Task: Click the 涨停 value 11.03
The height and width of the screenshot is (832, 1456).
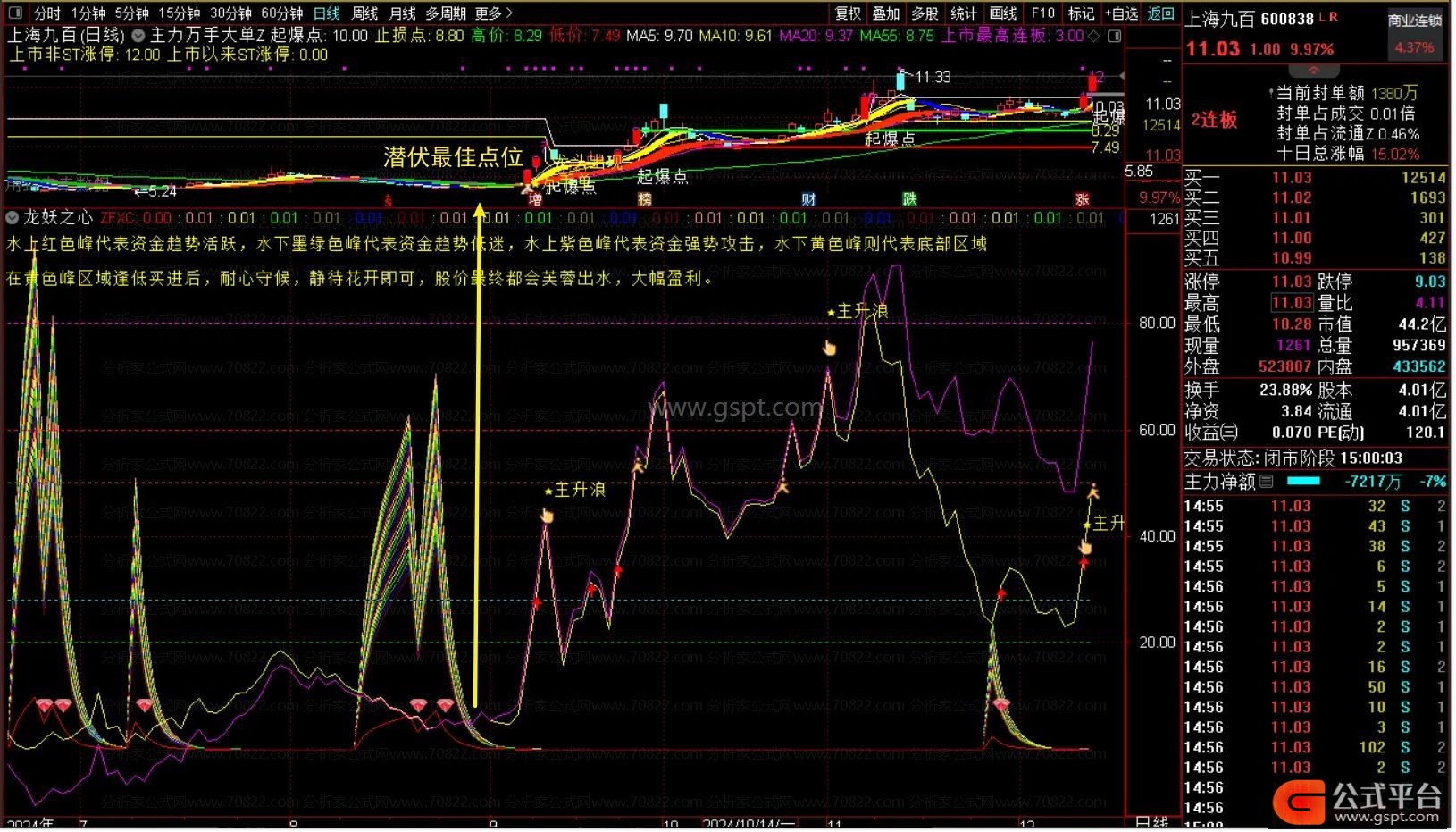Action: coord(1292,282)
